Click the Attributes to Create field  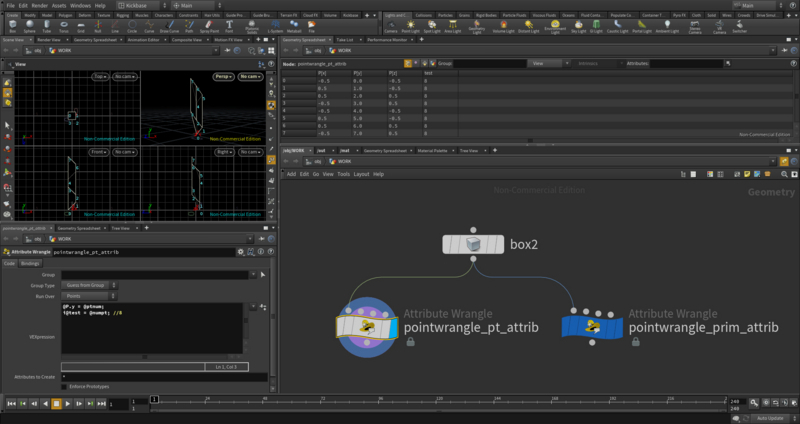coord(164,377)
